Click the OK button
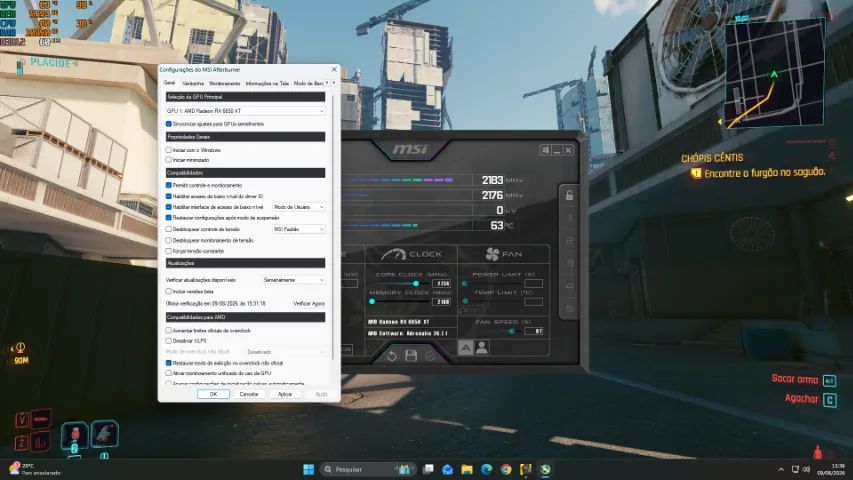This screenshot has width=853, height=480. [x=213, y=394]
